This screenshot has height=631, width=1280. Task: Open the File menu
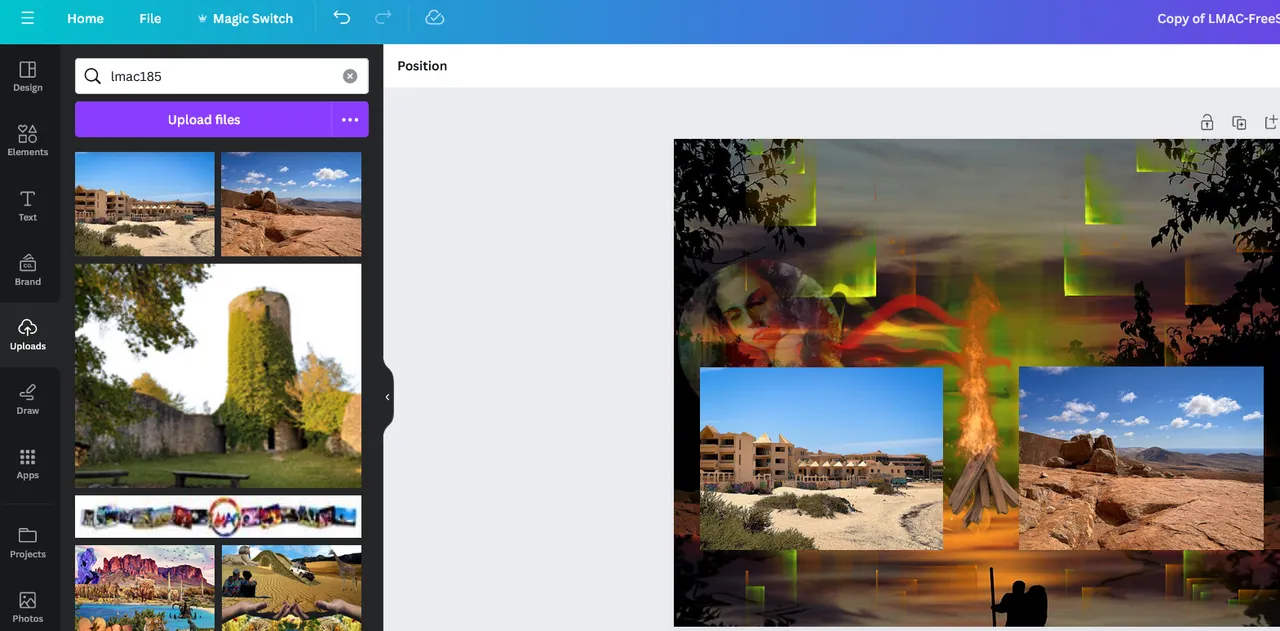[150, 18]
